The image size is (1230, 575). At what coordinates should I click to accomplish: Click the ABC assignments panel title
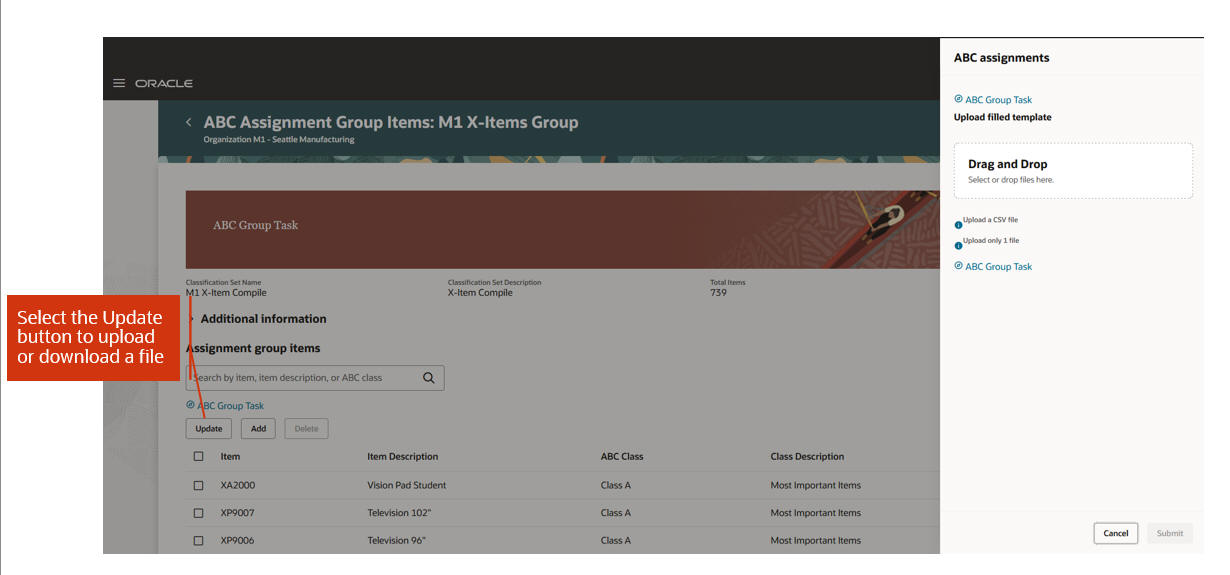point(1001,58)
